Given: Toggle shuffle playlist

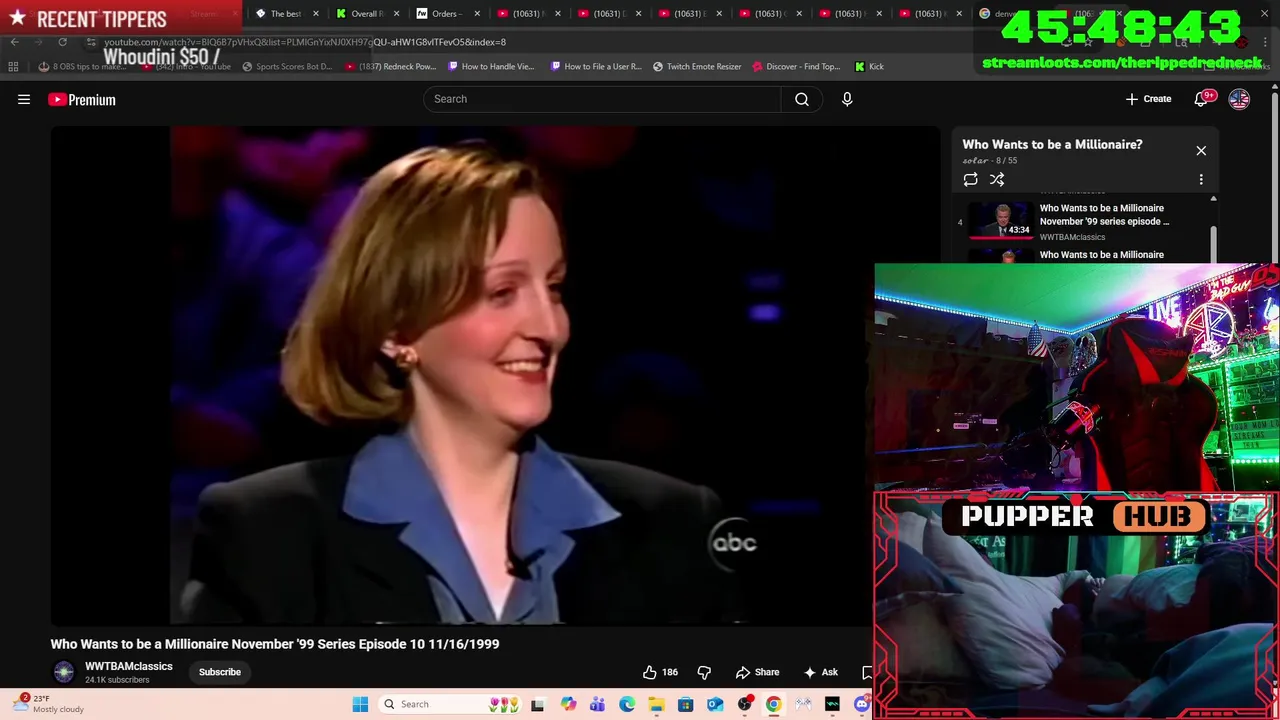Looking at the screenshot, I should pos(997,179).
